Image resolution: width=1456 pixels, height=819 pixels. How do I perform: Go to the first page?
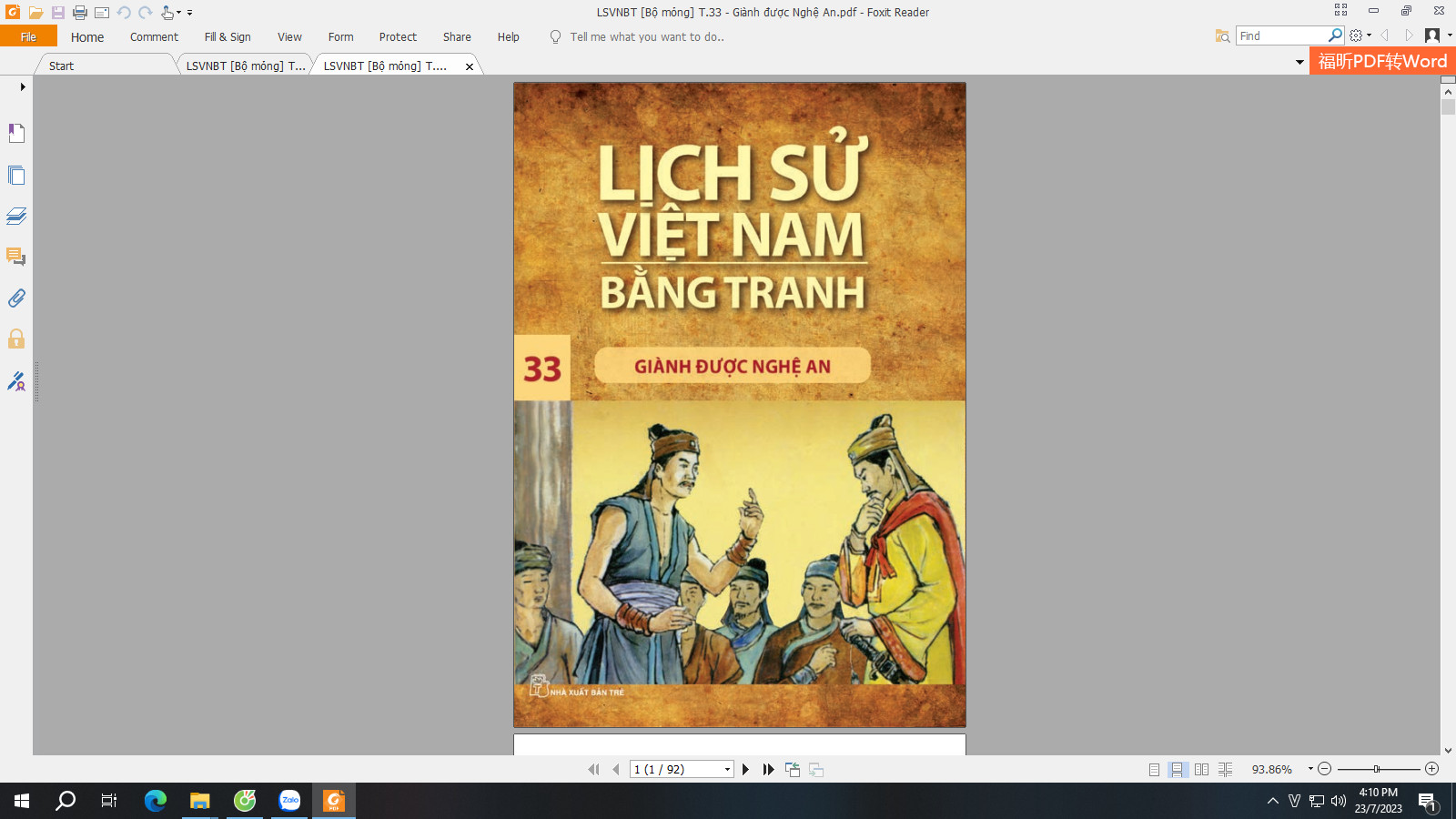[x=593, y=770]
